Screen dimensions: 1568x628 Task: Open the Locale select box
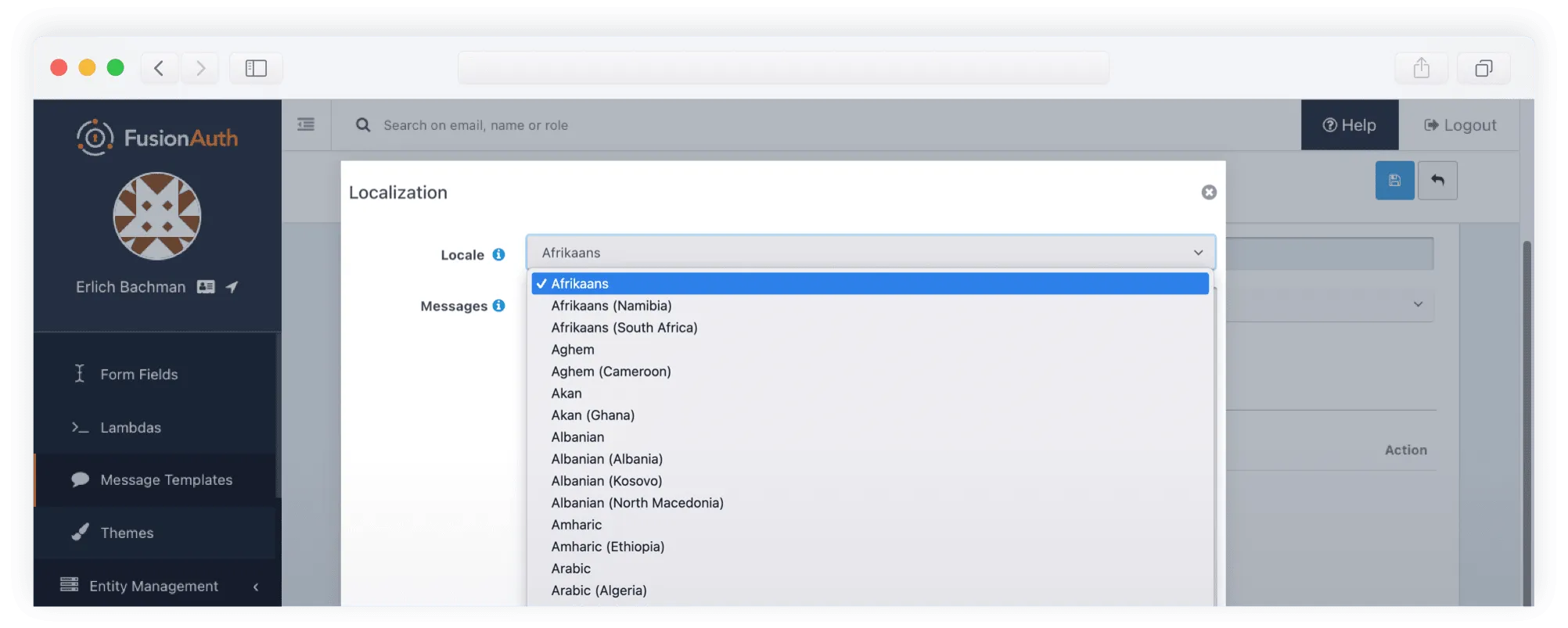tap(871, 253)
